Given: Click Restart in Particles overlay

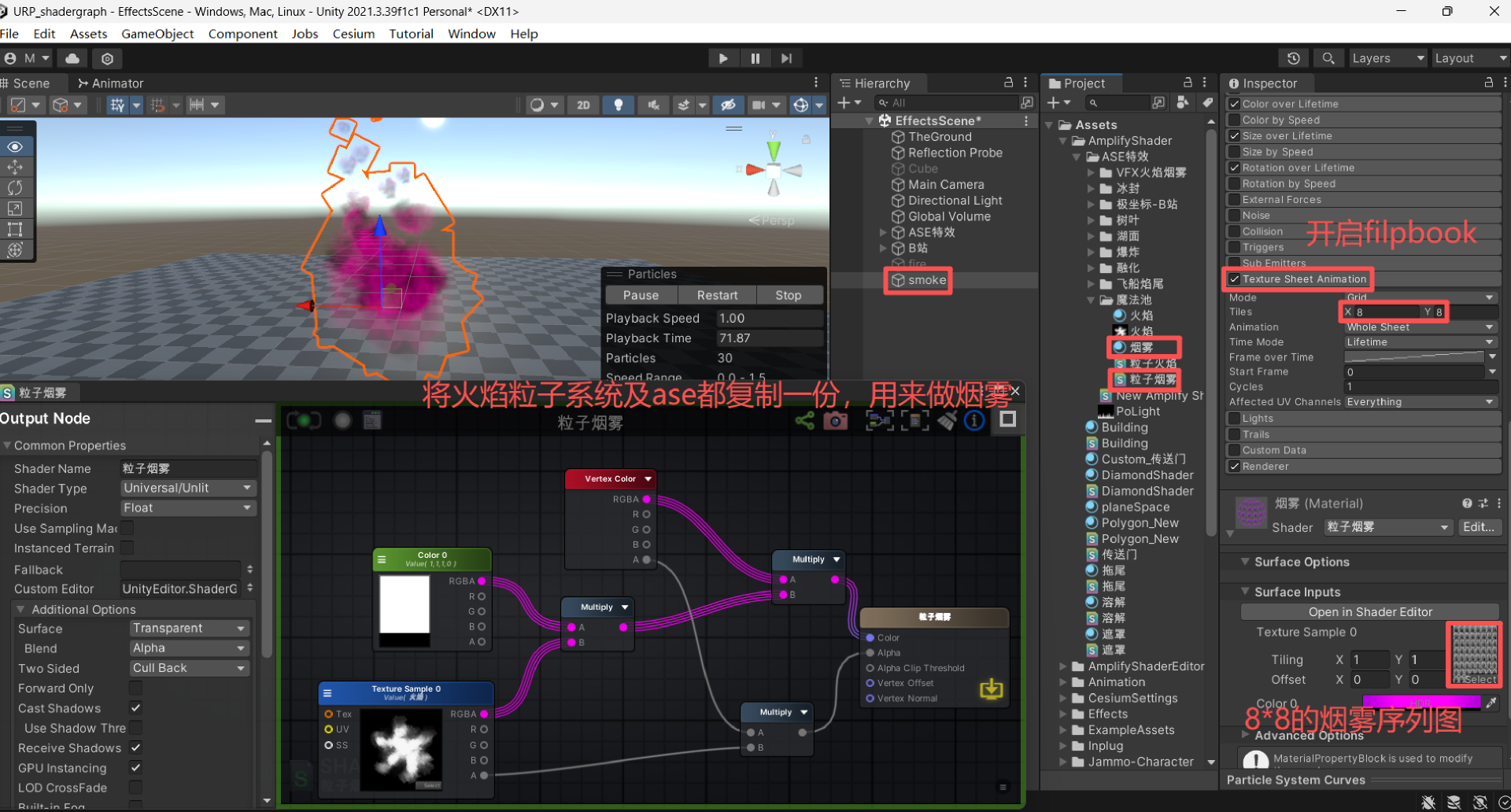Looking at the screenshot, I should pos(717,295).
